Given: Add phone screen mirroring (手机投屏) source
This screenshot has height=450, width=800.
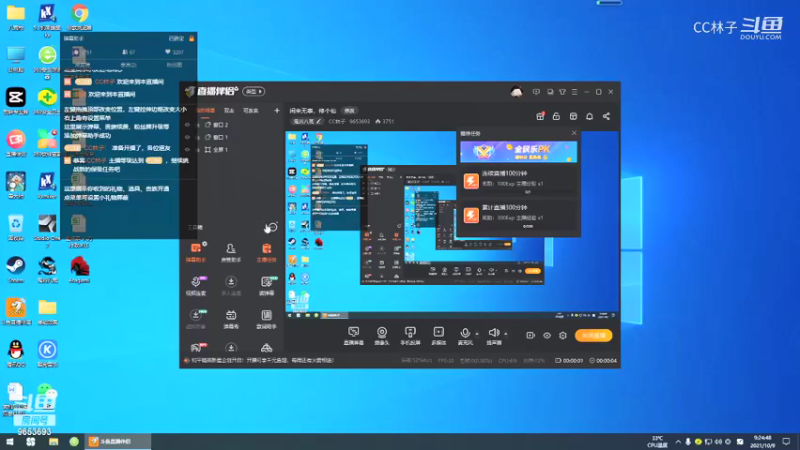Looking at the screenshot, I should point(410,336).
